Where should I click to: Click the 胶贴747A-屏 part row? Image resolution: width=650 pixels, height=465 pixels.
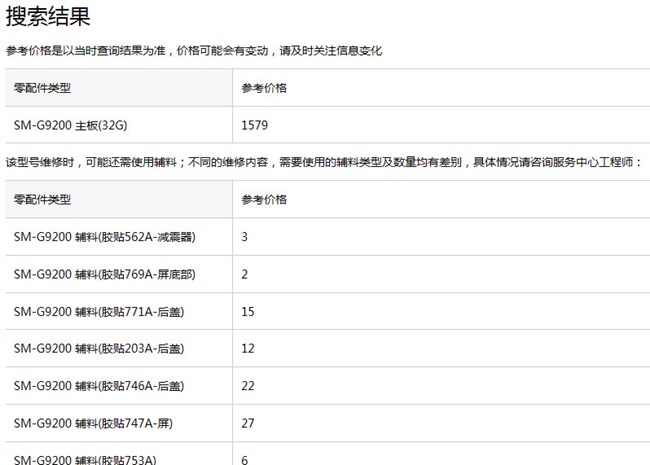pos(93,424)
